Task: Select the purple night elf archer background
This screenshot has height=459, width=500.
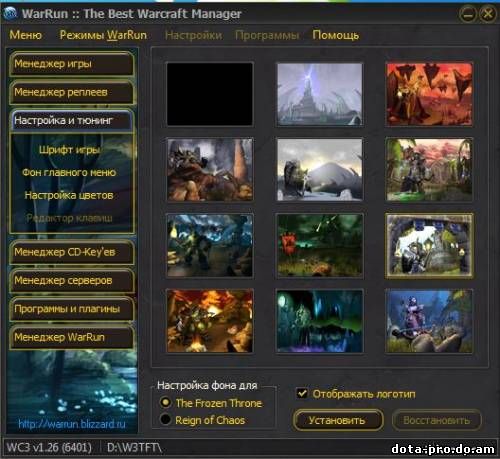Action: tap(429, 321)
